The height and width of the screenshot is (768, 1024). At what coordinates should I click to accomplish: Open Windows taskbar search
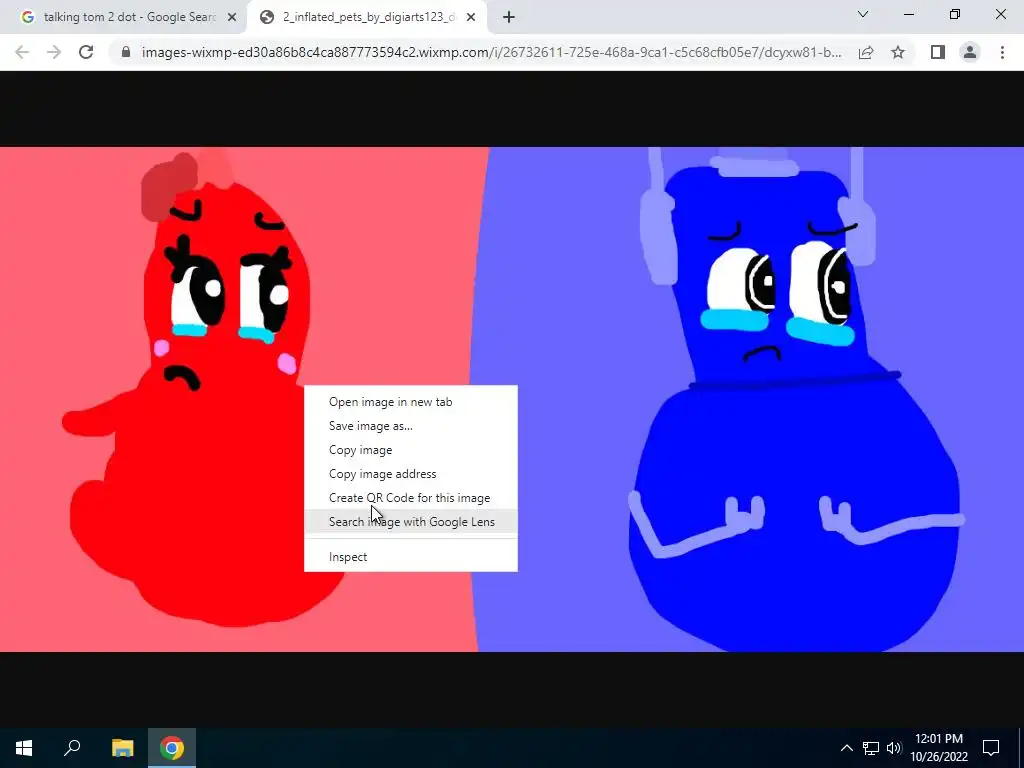pyautogui.click(x=72, y=748)
